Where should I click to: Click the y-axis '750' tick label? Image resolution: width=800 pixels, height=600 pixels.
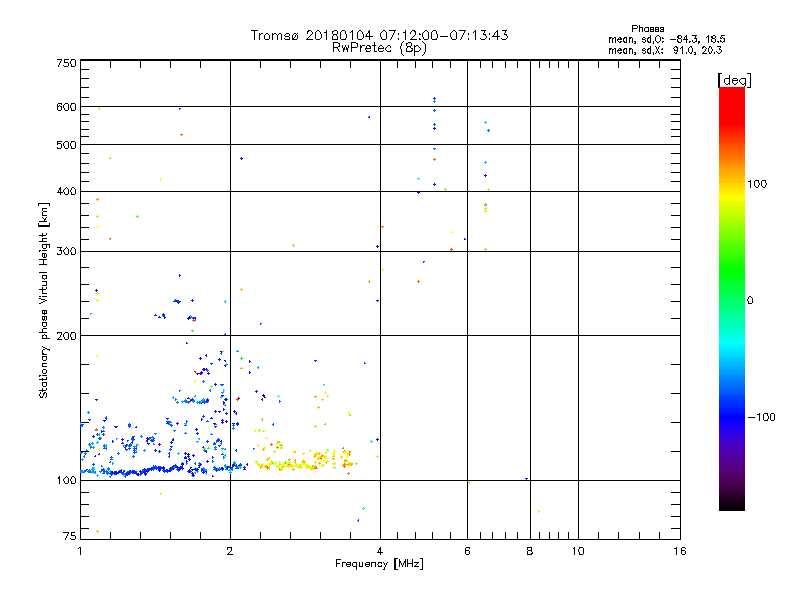click(66, 63)
